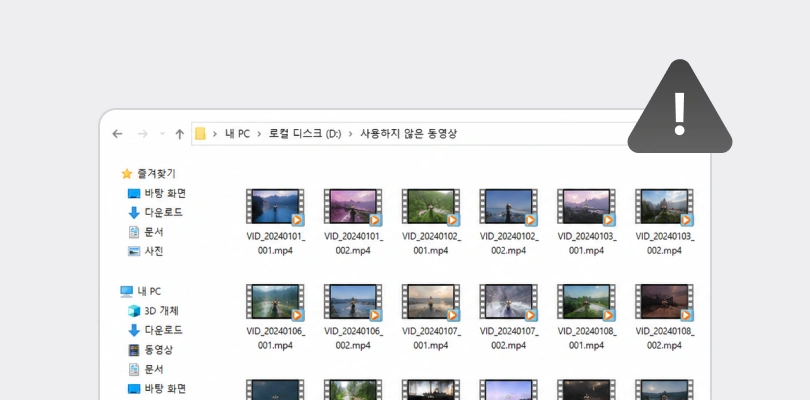Select video thumbnail VID_20240108_001.mp4
This screenshot has width=810, height=400.
click(x=586, y=302)
